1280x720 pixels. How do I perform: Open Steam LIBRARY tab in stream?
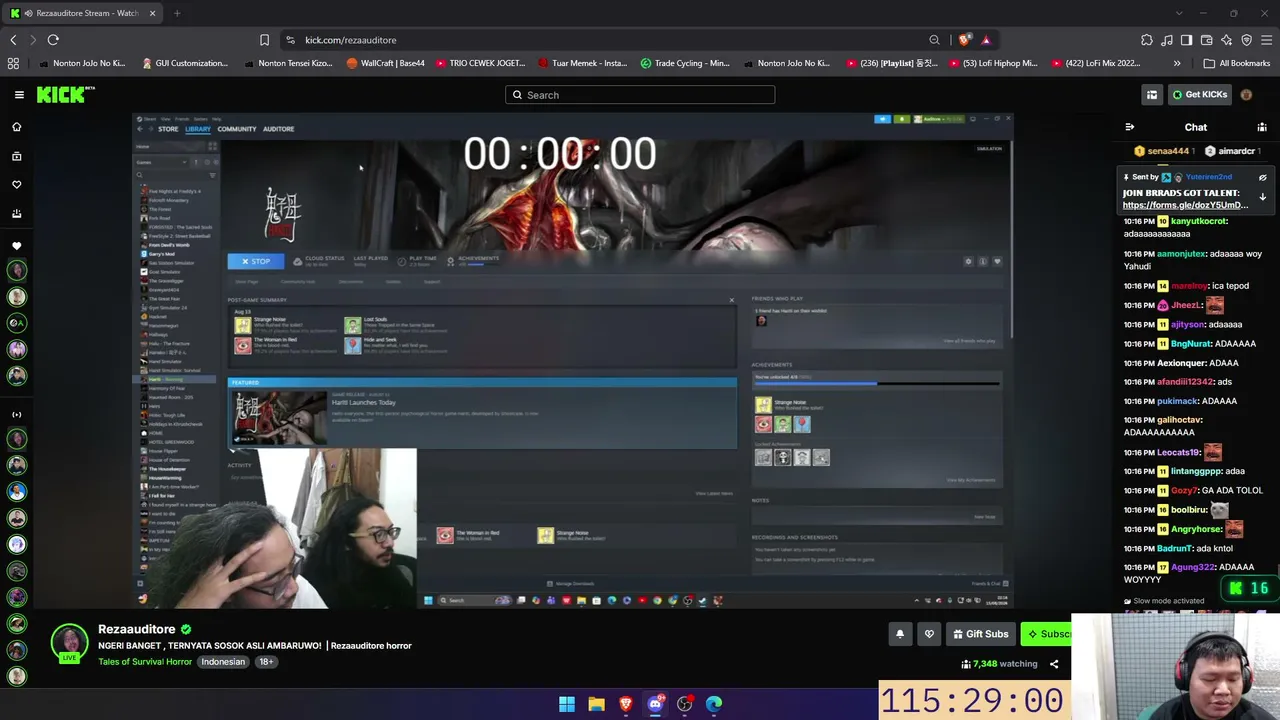pyautogui.click(x=197, y=129)
